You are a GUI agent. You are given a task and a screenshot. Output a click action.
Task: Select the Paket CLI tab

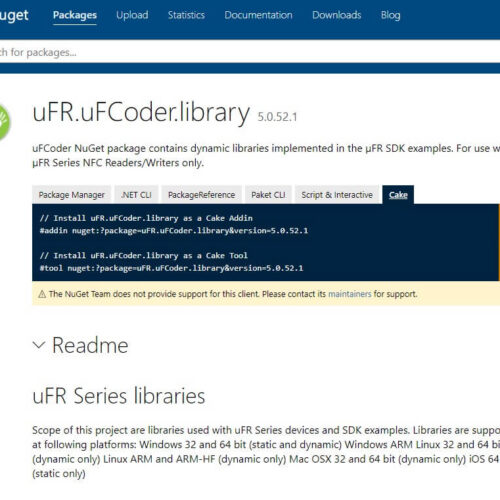click(268, 195)
